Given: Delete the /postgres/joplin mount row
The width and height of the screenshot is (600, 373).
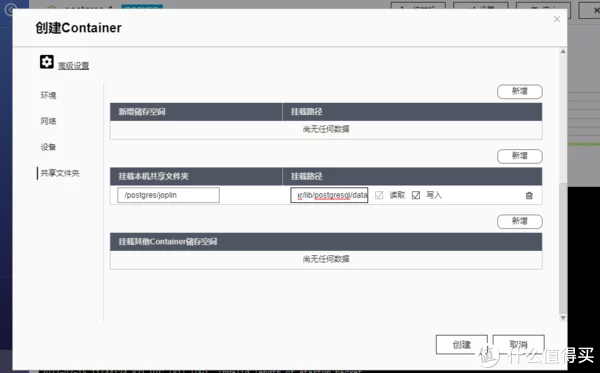Looking at the screenshot, I should click(x=529, y=195).
